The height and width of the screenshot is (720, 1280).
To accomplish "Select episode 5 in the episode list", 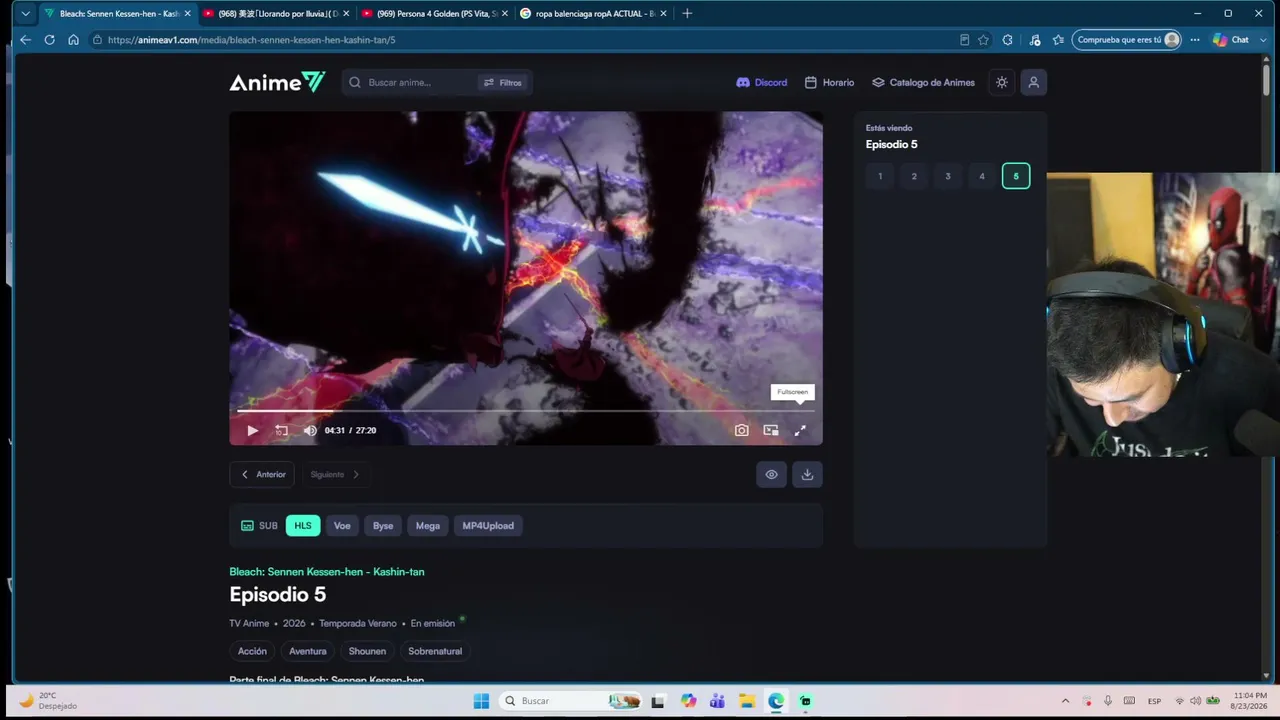I will click(1016, 176).
